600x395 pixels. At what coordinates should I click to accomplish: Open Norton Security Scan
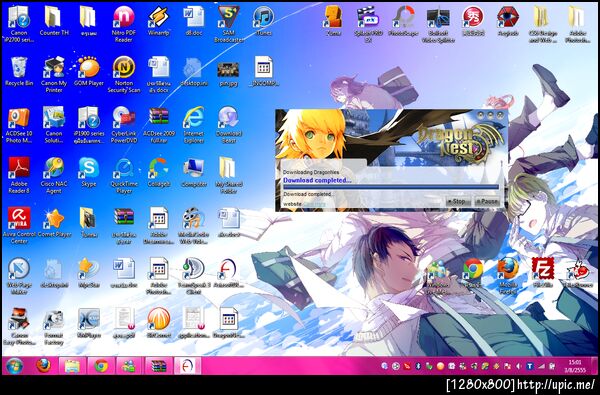click(124, 75)
